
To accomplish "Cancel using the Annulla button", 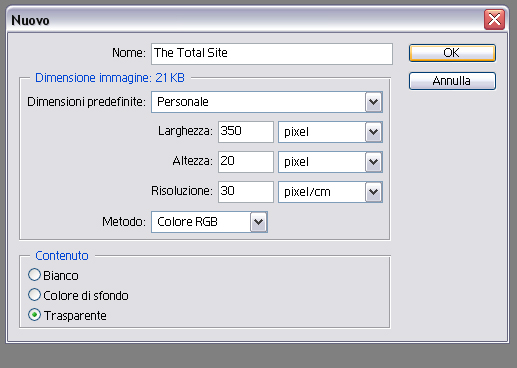I will coord(452,81).
